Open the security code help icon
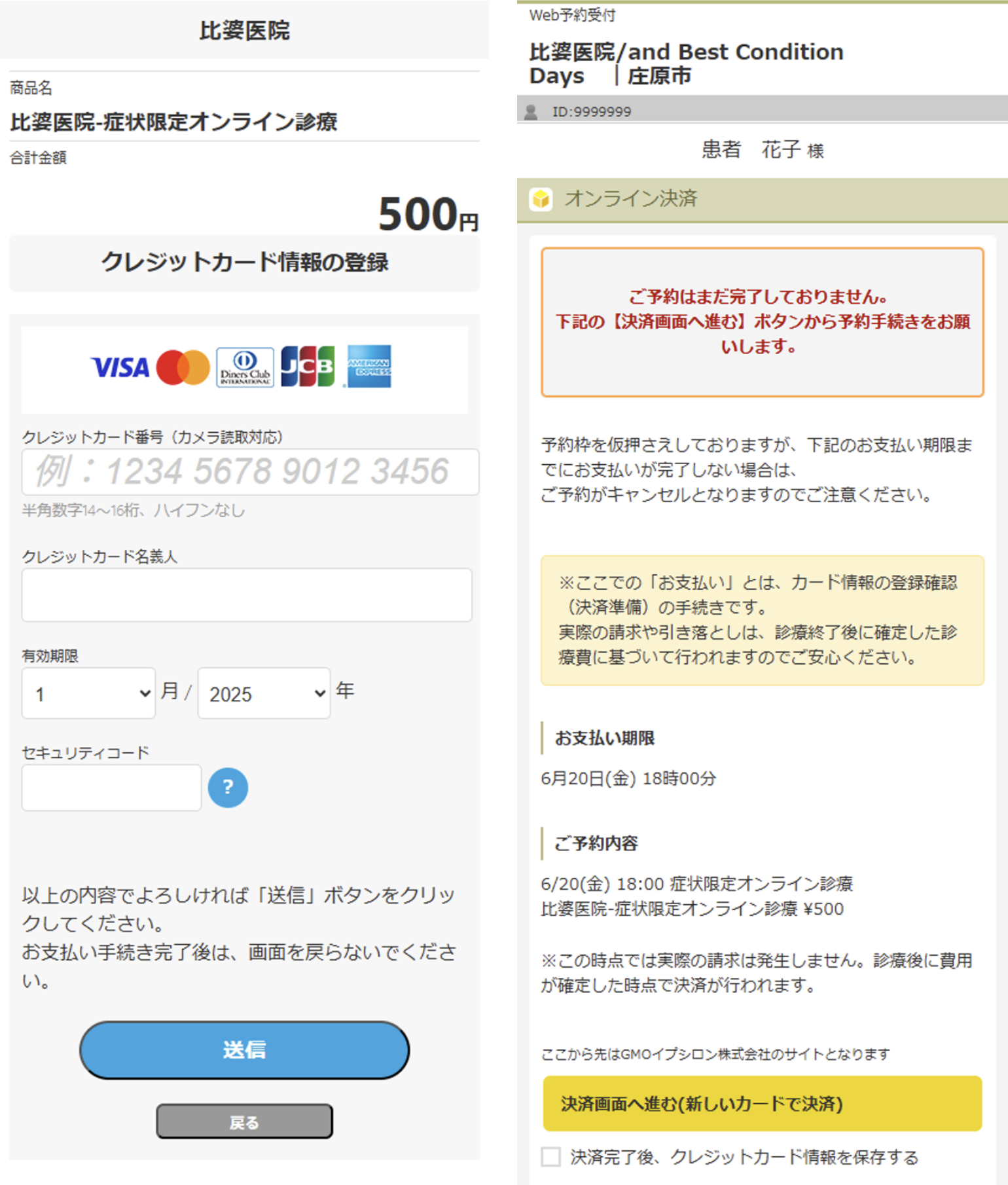This screenshot has height=1185, width=1008. pyautogui.click(x=228, y=787)
